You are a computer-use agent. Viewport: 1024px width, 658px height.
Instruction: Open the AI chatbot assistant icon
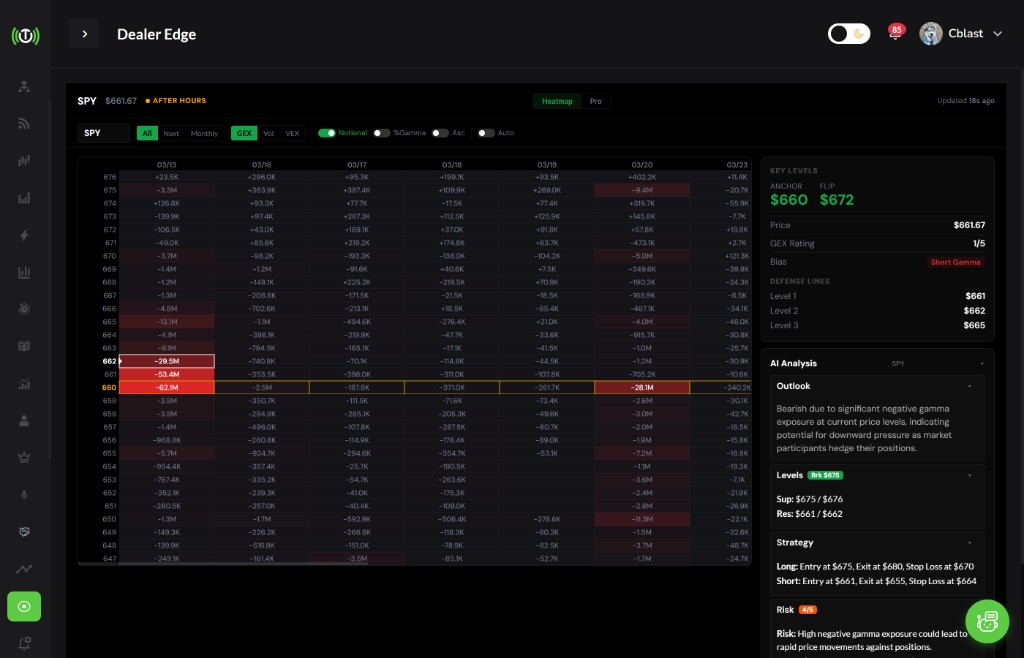pos(988,621)
